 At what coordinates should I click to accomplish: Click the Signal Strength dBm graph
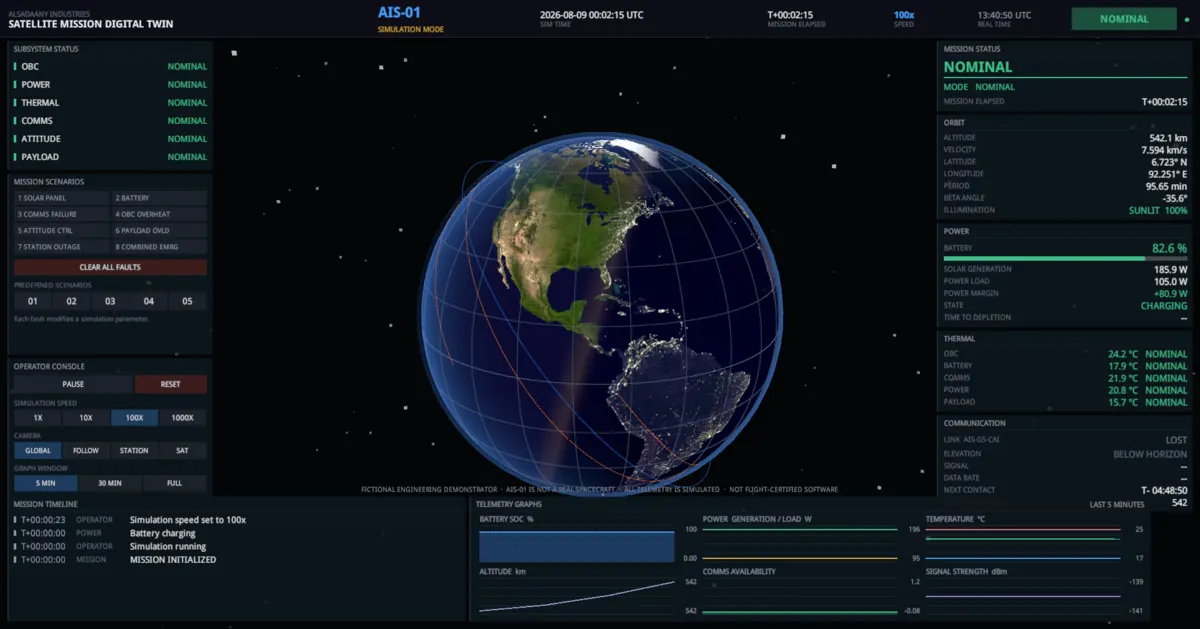click(1023, 597)
